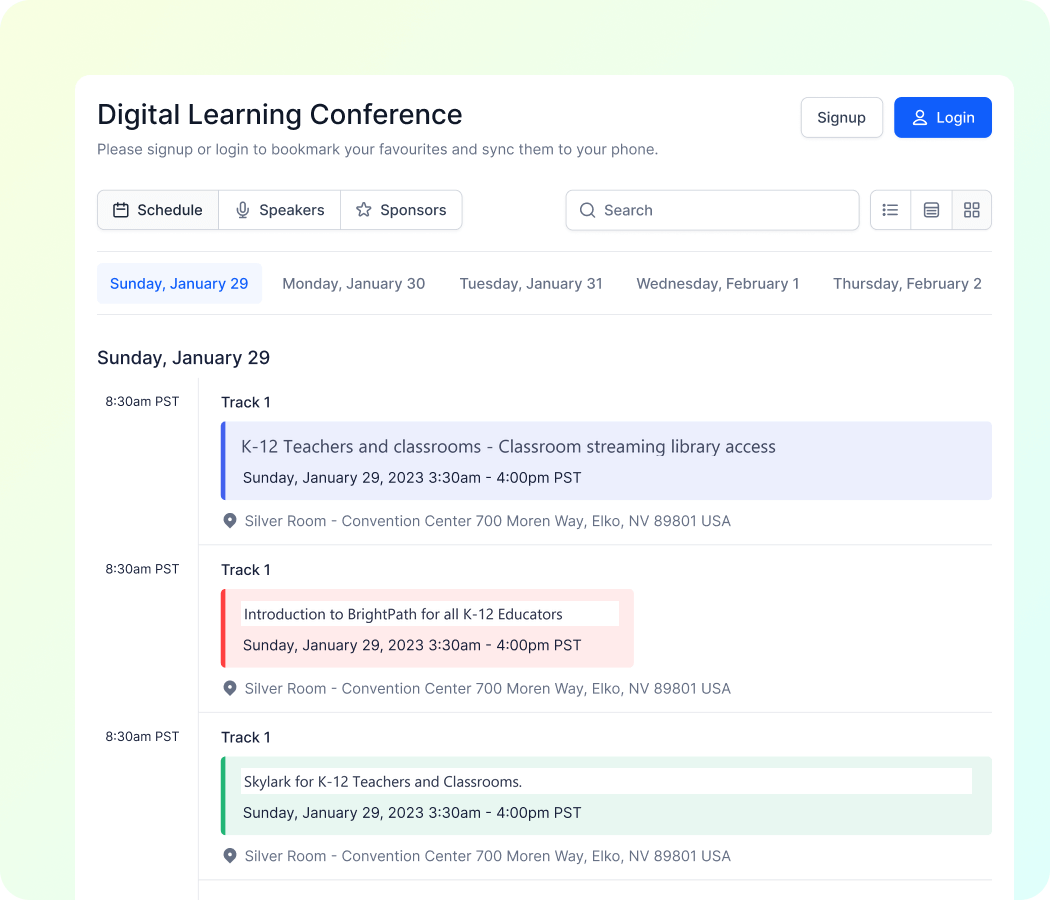Select the compact rows view icon

pos(931,210)
